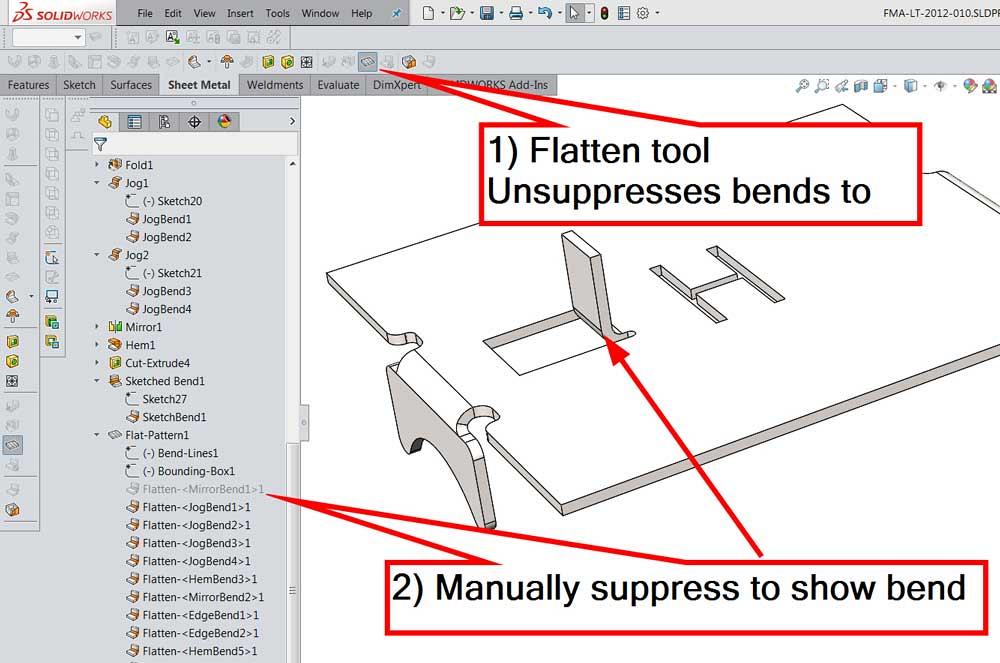
Task: Open the PropertyManager tab icon
Action: pyautogui.click(x=134, y=122)
